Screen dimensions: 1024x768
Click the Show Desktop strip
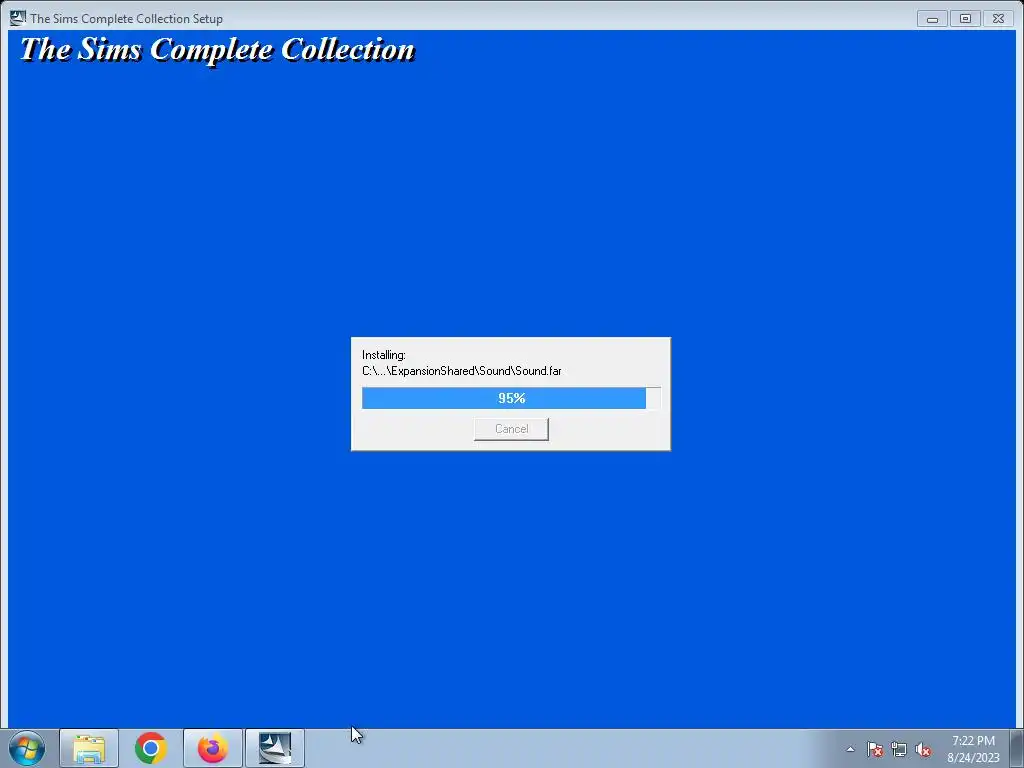click(x=1016, y=748)
